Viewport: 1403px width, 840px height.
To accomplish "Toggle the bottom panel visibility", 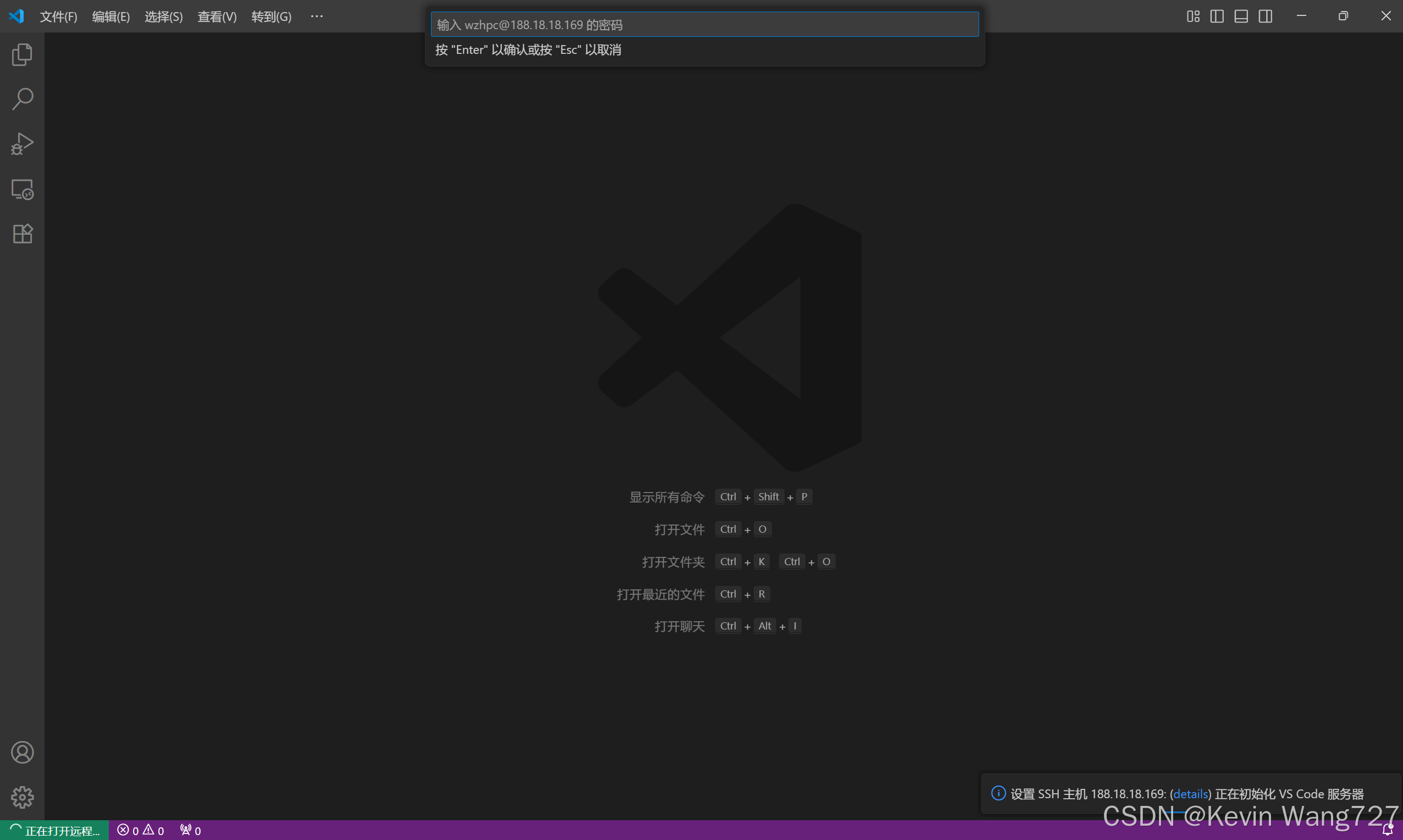I will tap(1241, 16).
